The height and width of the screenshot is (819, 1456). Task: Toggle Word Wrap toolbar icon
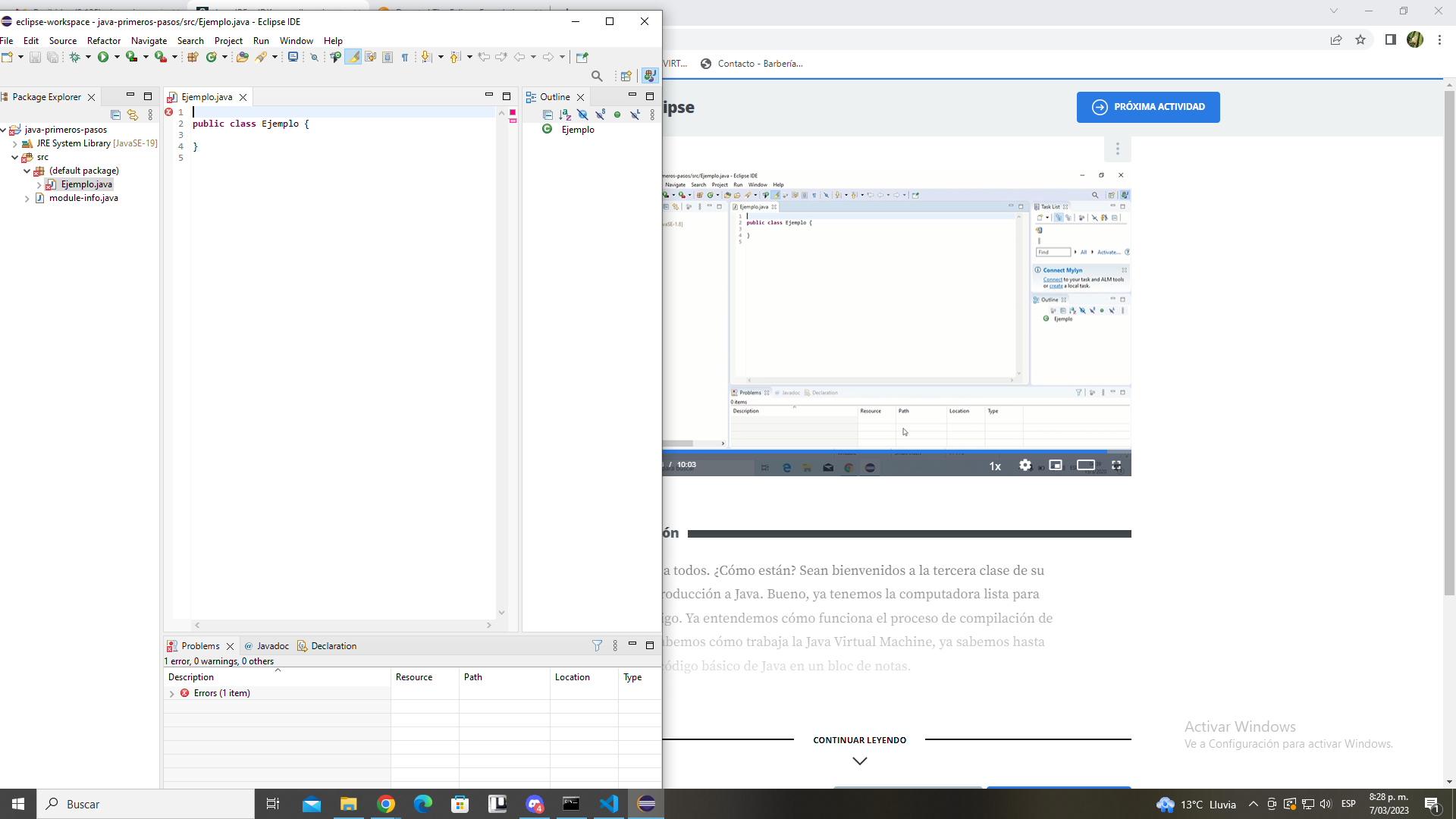pyautogui.click(x=370, y=57)
